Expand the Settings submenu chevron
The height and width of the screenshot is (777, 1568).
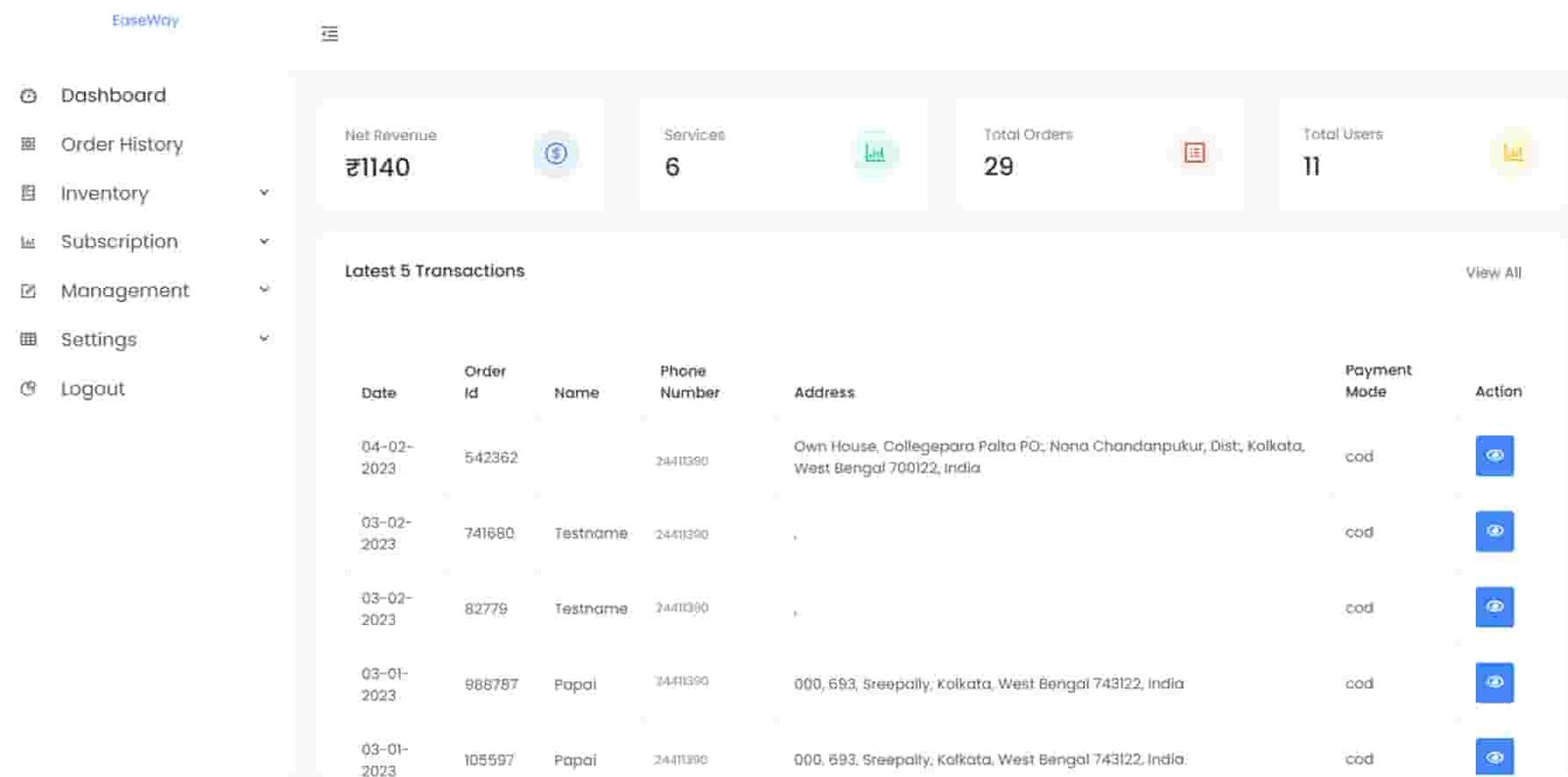[x=264, y=339]
